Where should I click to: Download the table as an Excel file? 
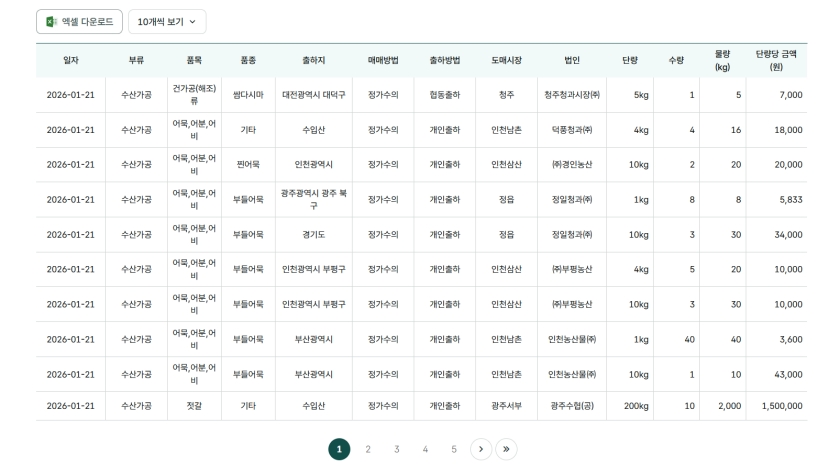coord(79,21)
